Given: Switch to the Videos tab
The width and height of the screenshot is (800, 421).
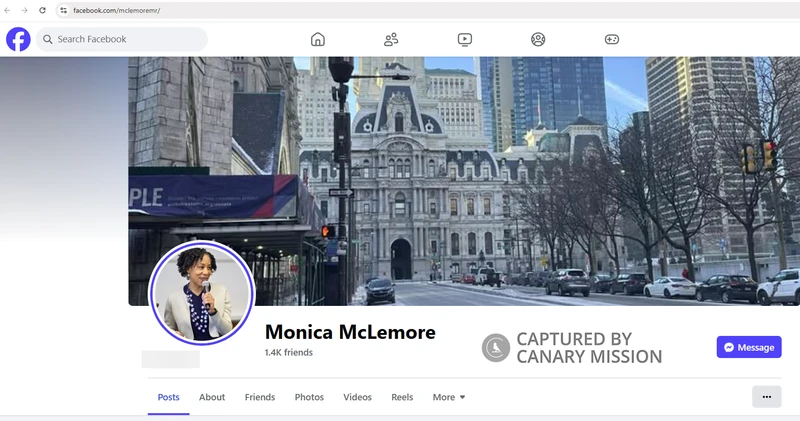Looking at the screenshot, I should 357,397.
